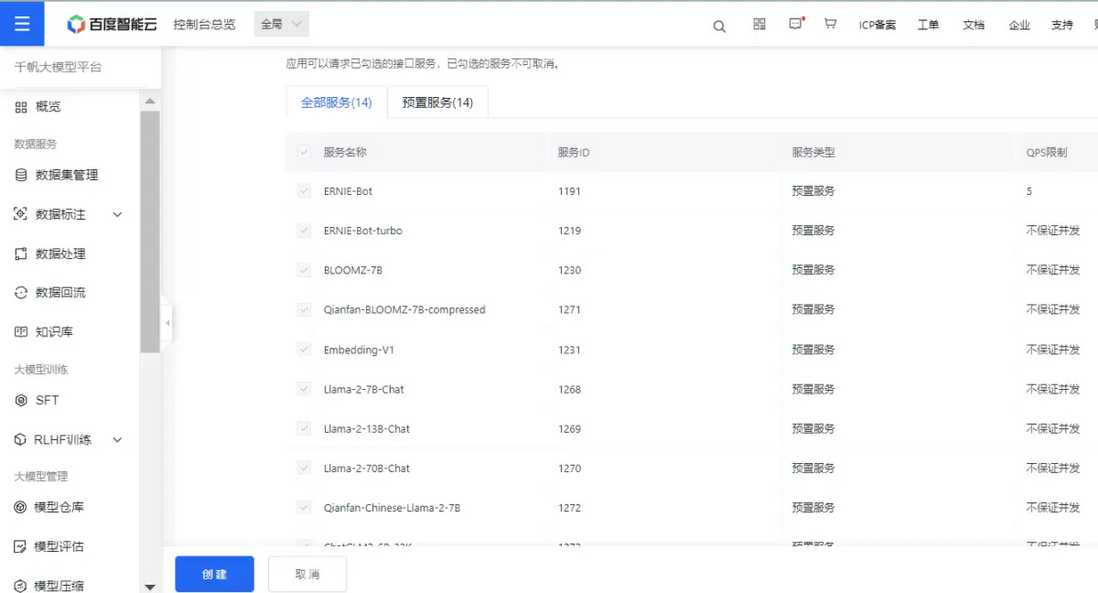Click the 数据回流 icon in the sidebar
1098x593 pixels.
21,293
